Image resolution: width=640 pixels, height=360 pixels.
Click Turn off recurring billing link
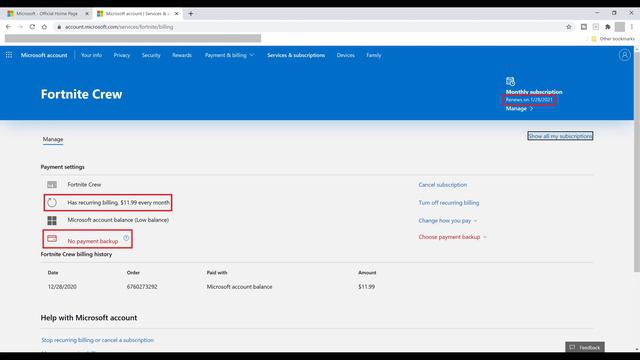click(x=449, y=202)
